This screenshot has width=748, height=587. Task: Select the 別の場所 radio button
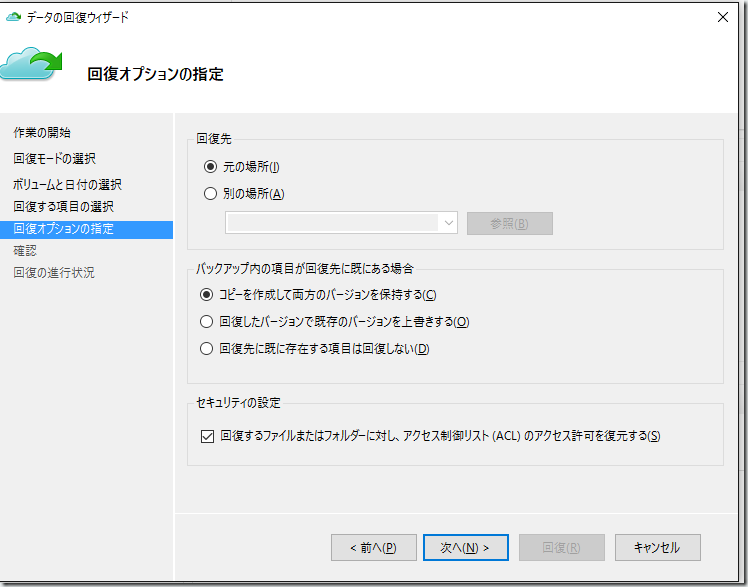210,194
